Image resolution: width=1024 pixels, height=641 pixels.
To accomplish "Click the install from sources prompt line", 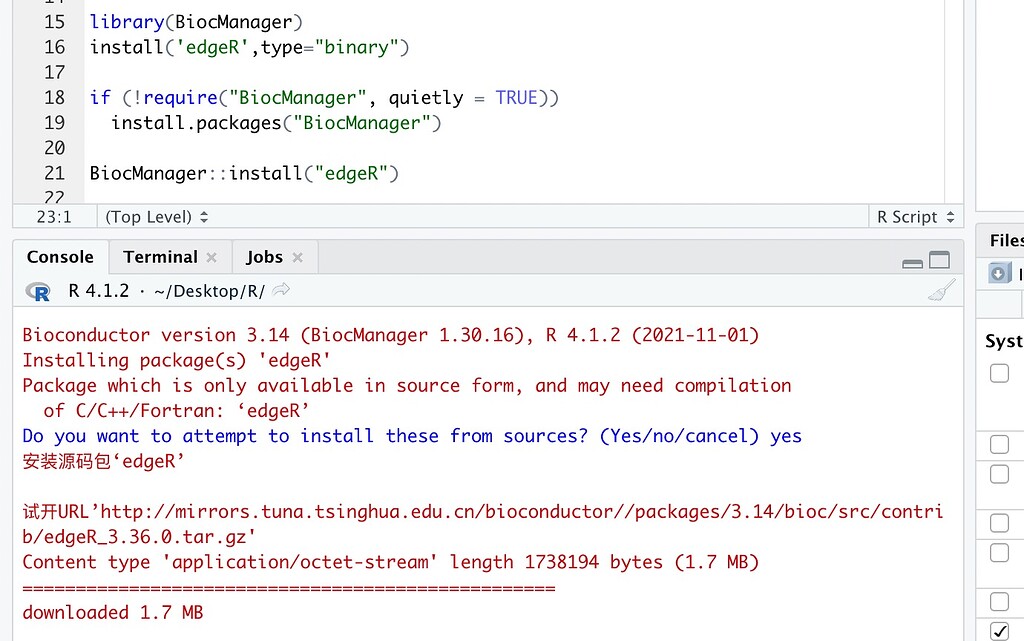I will tap(412, 436).
